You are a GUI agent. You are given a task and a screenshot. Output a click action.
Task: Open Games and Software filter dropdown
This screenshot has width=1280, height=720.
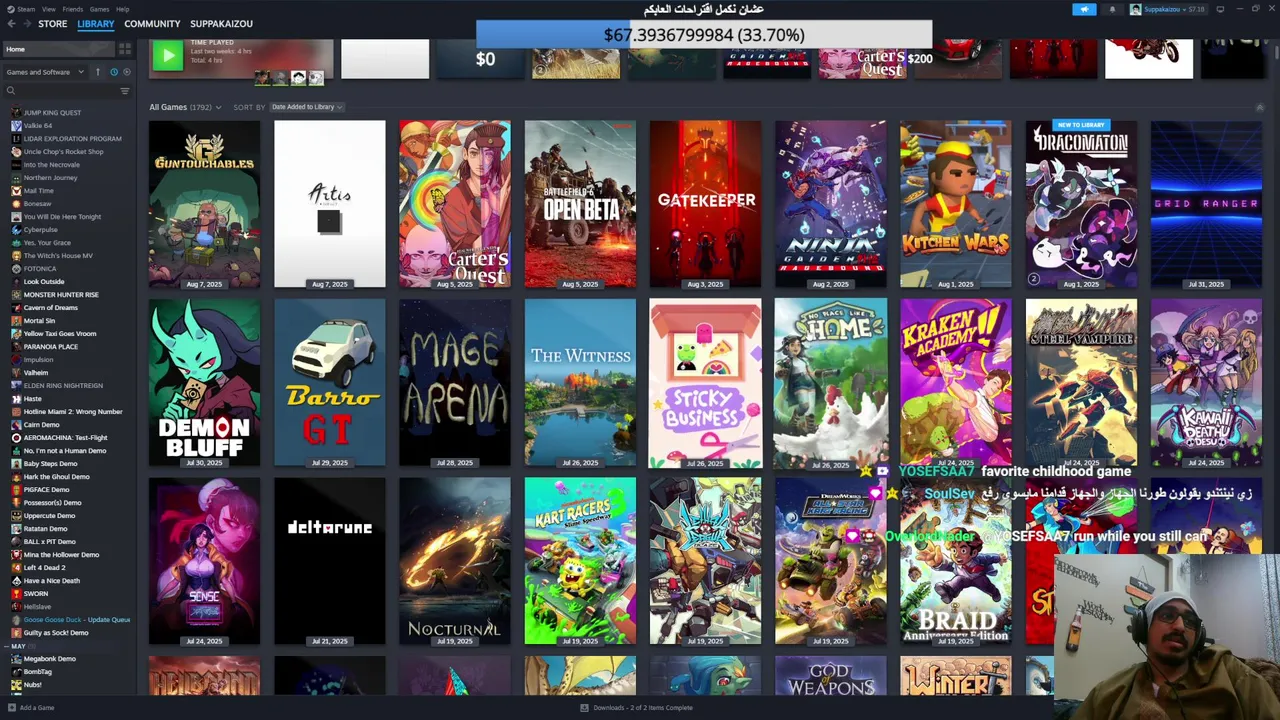[x=46, y=72]
